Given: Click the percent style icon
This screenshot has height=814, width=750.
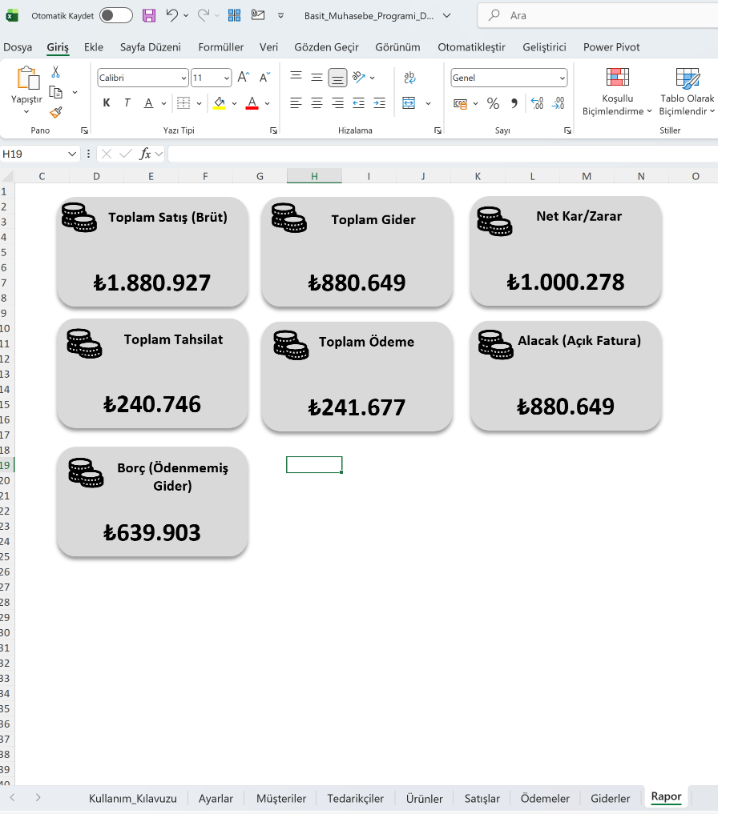Looking at the screenshot, I should pyautogui.click(x=493, y=103).
